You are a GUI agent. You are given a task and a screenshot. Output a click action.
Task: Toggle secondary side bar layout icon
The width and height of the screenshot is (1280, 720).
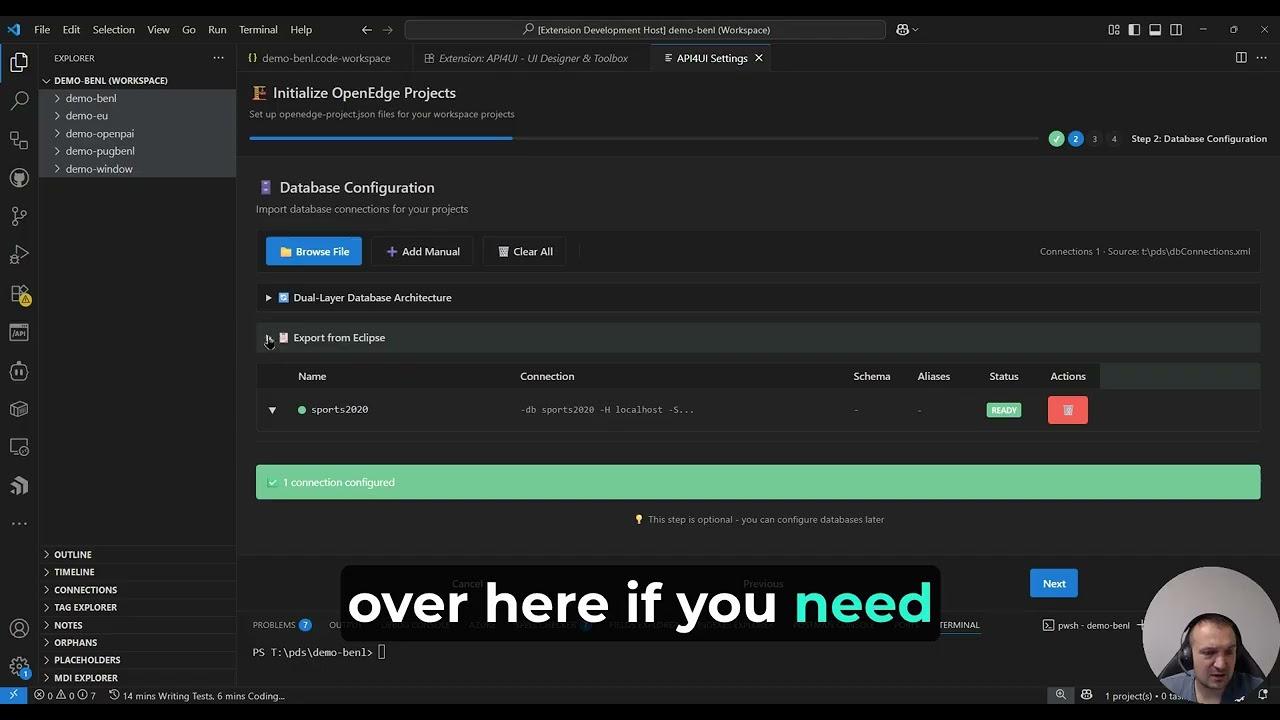click(x=1176, y=30)
